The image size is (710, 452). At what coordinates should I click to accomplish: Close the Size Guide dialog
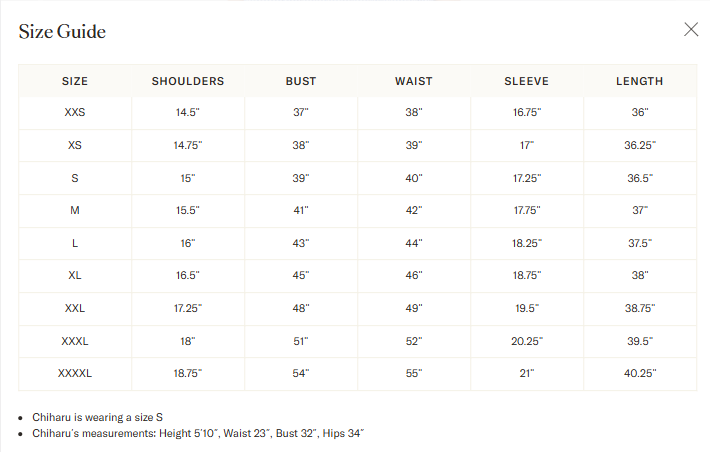coord(691,30)
